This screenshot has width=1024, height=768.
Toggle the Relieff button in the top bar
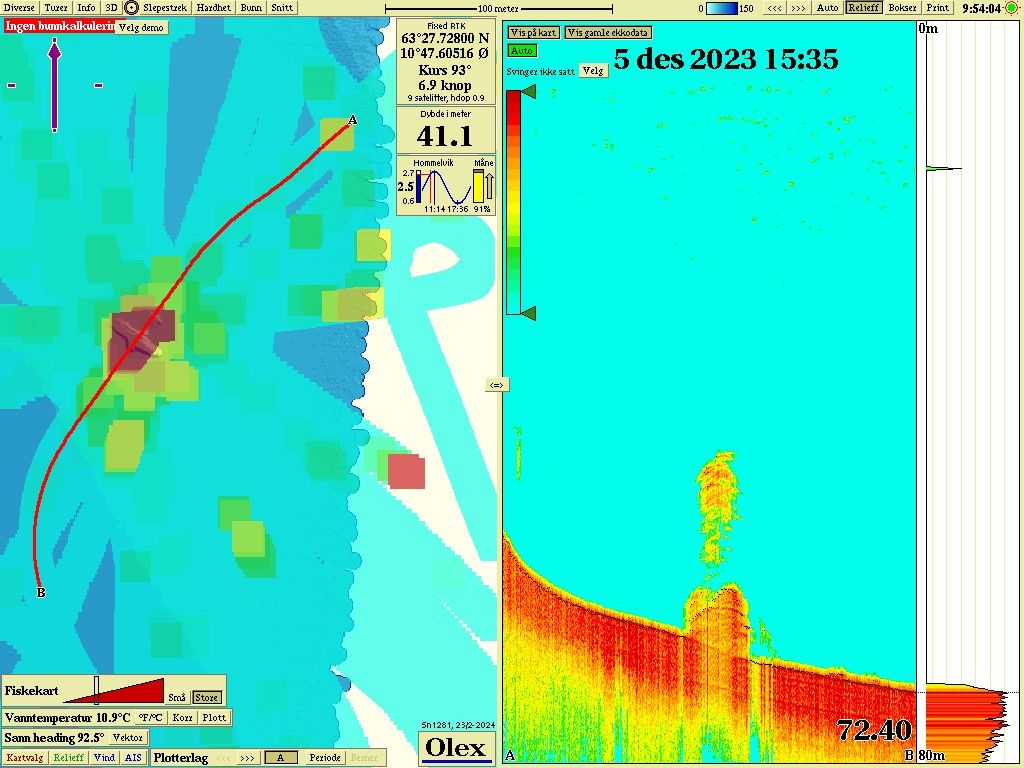pyautogui.click(x=864, y=8)
